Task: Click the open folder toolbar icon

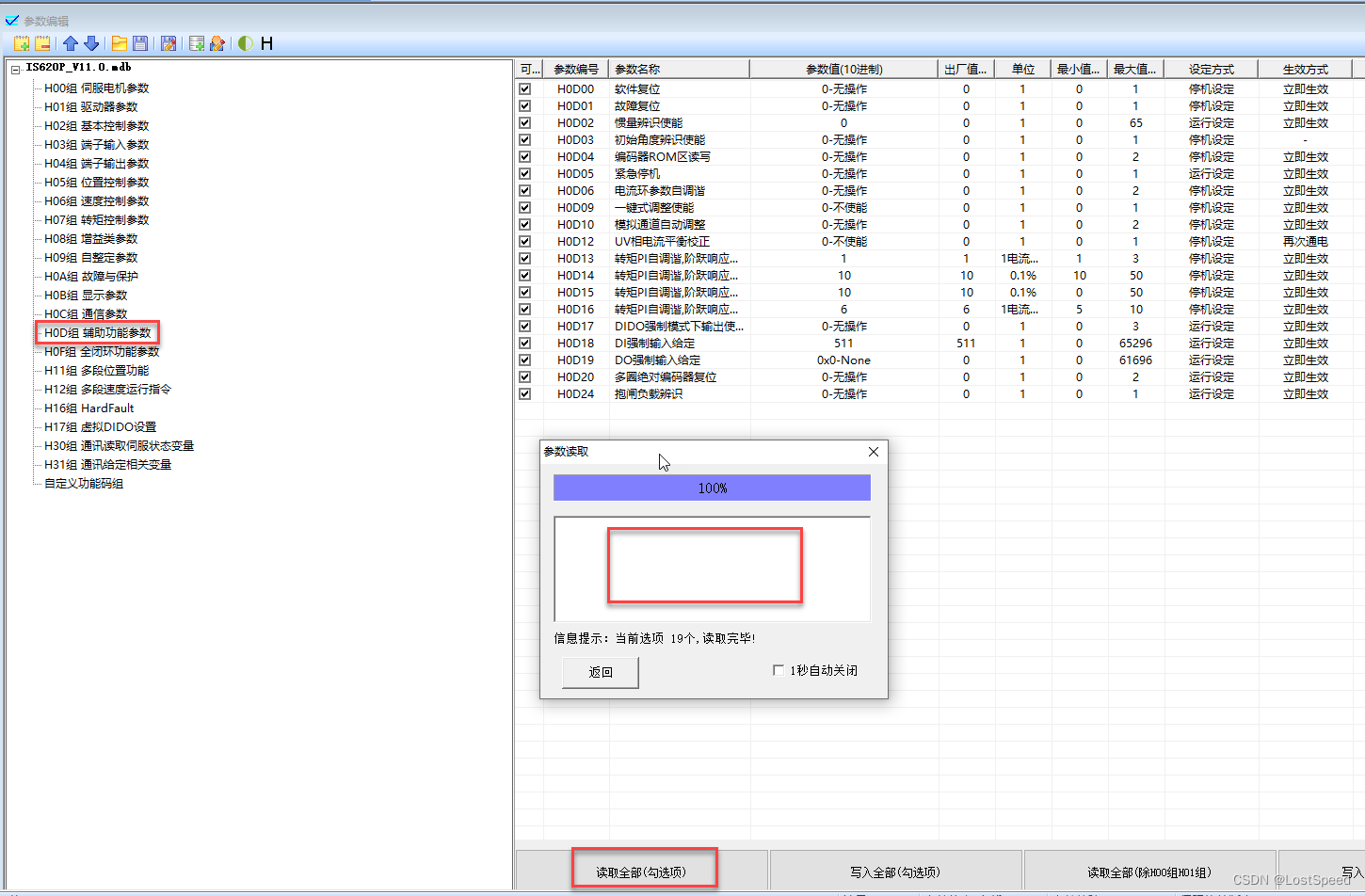Action: (x=120, y=43)
